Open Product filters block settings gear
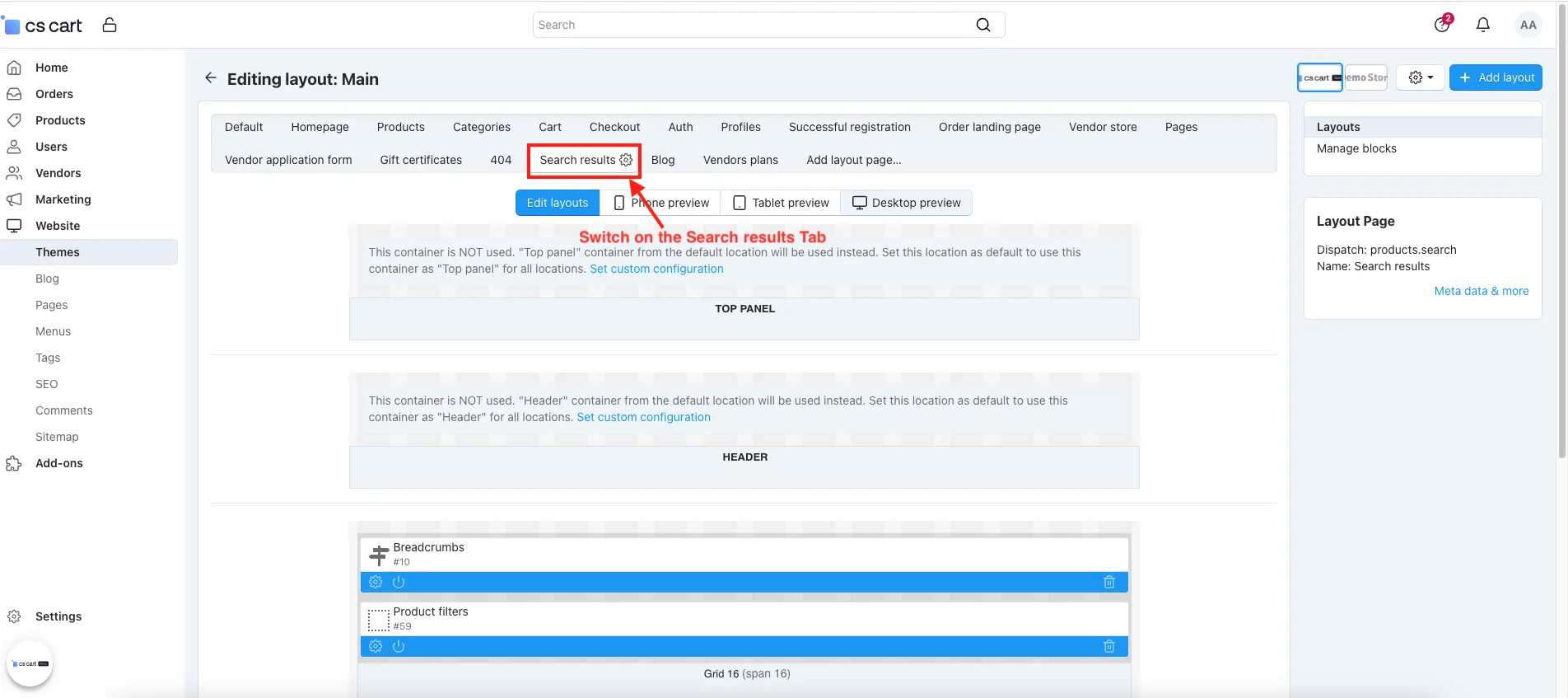1568x698 pixels. coord(376,646)
